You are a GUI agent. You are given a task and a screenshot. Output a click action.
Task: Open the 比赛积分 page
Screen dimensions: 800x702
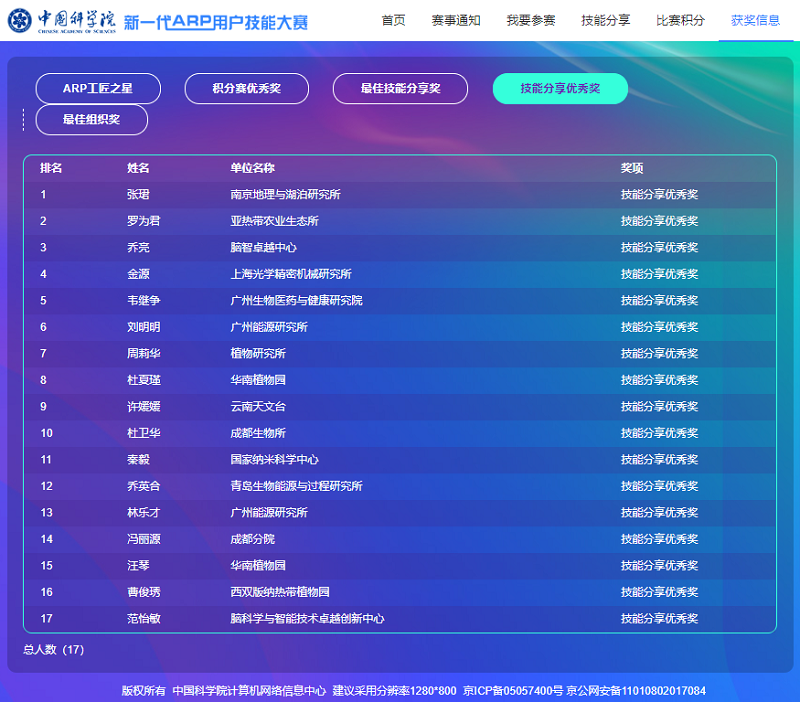(680, 20)
